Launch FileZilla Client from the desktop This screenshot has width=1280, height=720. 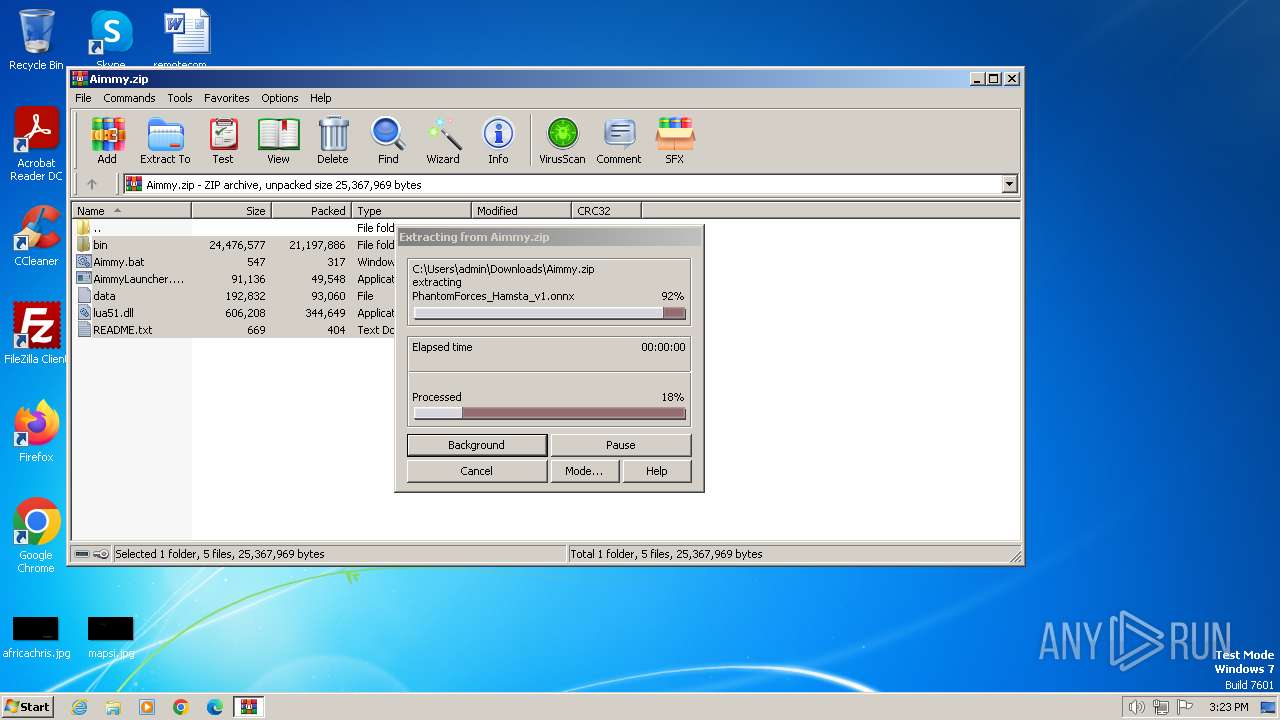[x=36, y=333]
